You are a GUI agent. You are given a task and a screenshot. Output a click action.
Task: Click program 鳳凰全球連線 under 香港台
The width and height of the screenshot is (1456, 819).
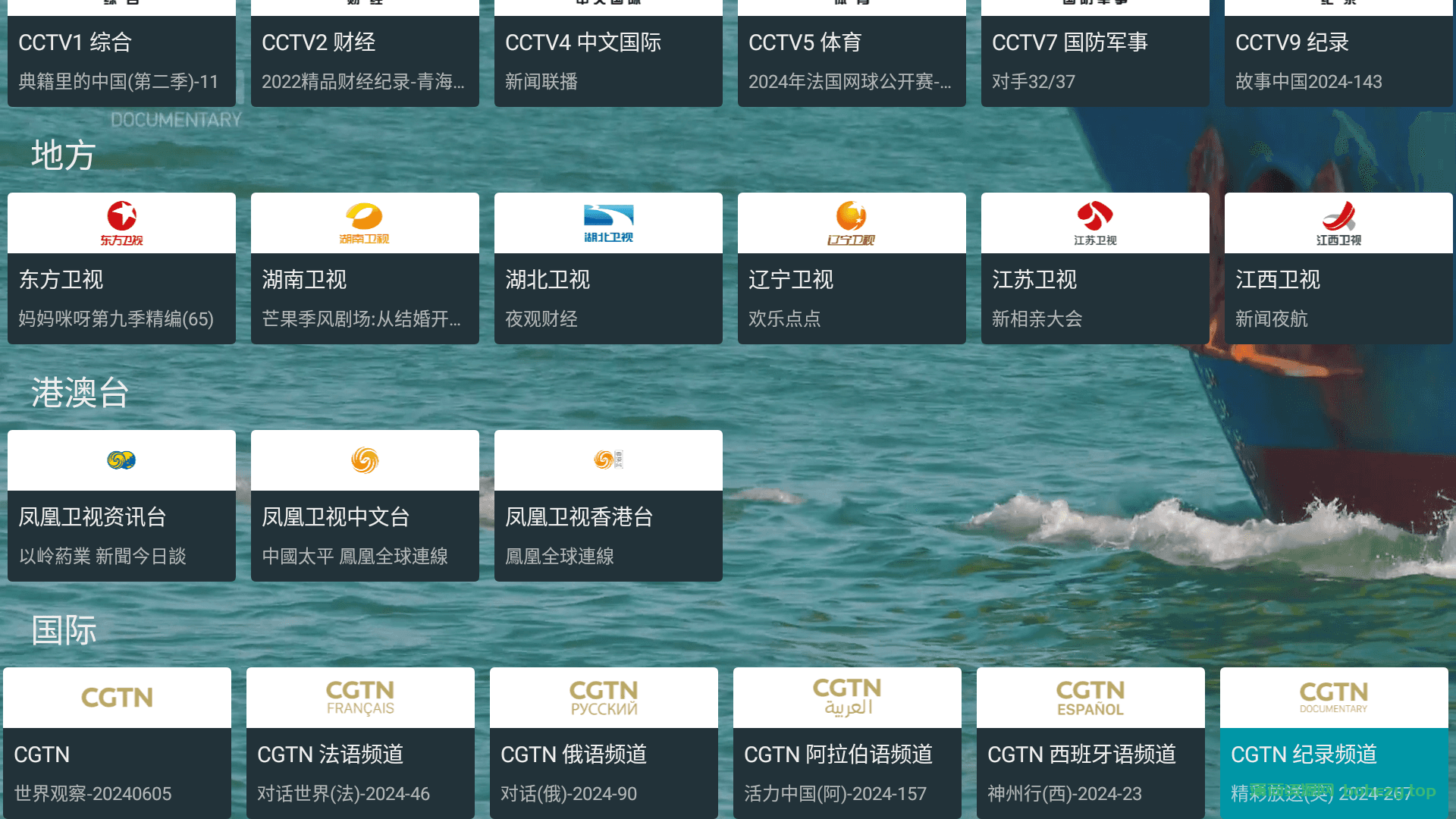coord(560,556)
